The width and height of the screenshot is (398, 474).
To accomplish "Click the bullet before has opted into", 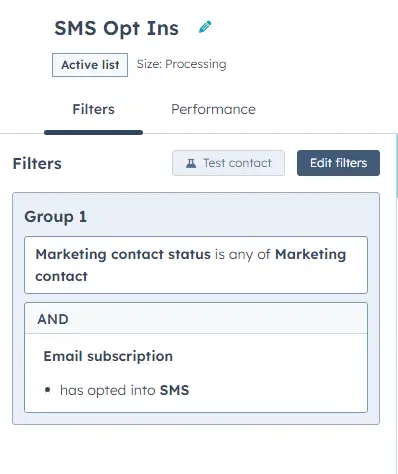I will (48, 390).
